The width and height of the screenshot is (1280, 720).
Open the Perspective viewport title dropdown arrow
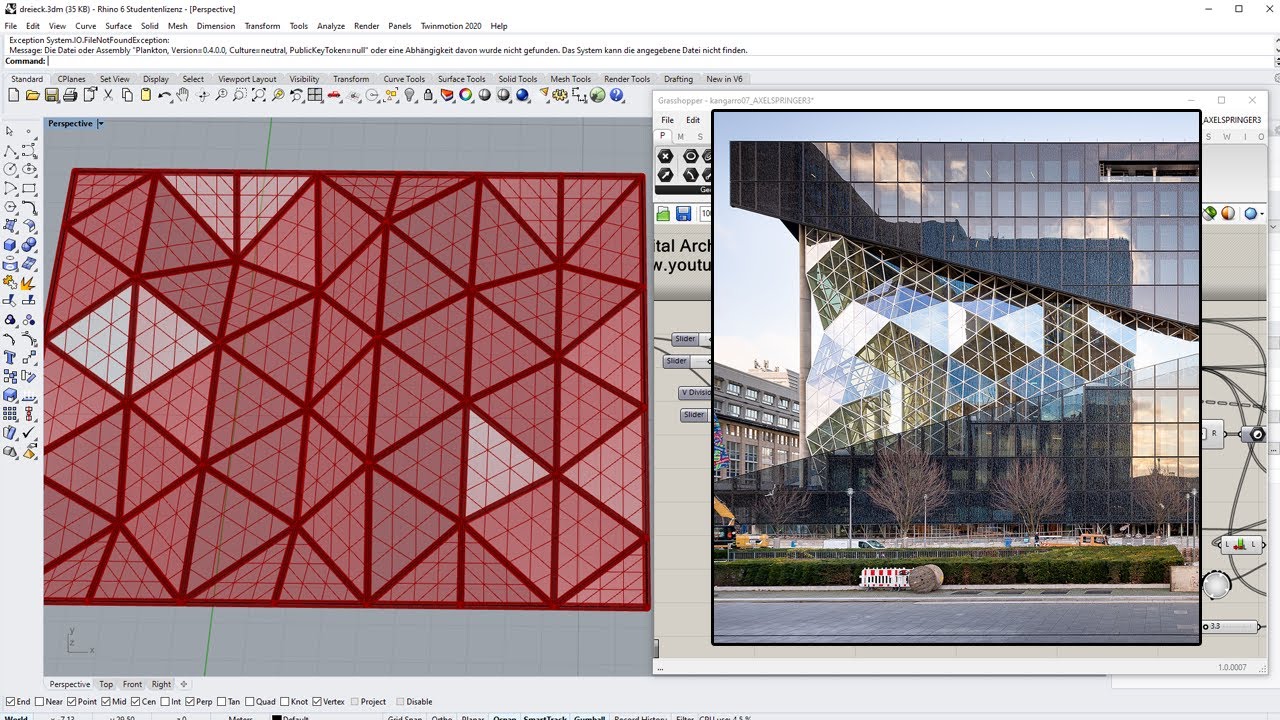click(x=100, y=124)
